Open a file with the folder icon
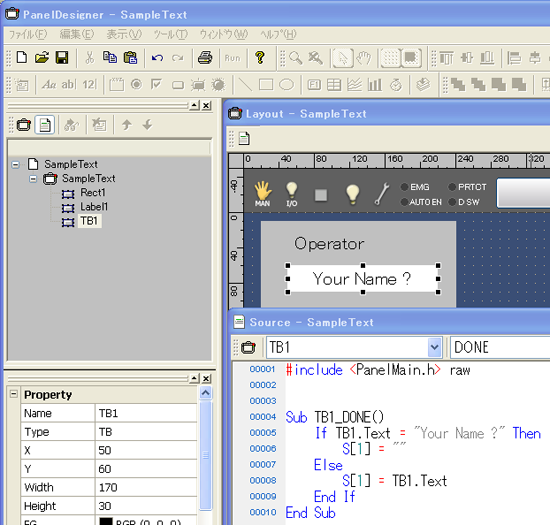Viewport: 550px width, 525px height. coord(42,58)
